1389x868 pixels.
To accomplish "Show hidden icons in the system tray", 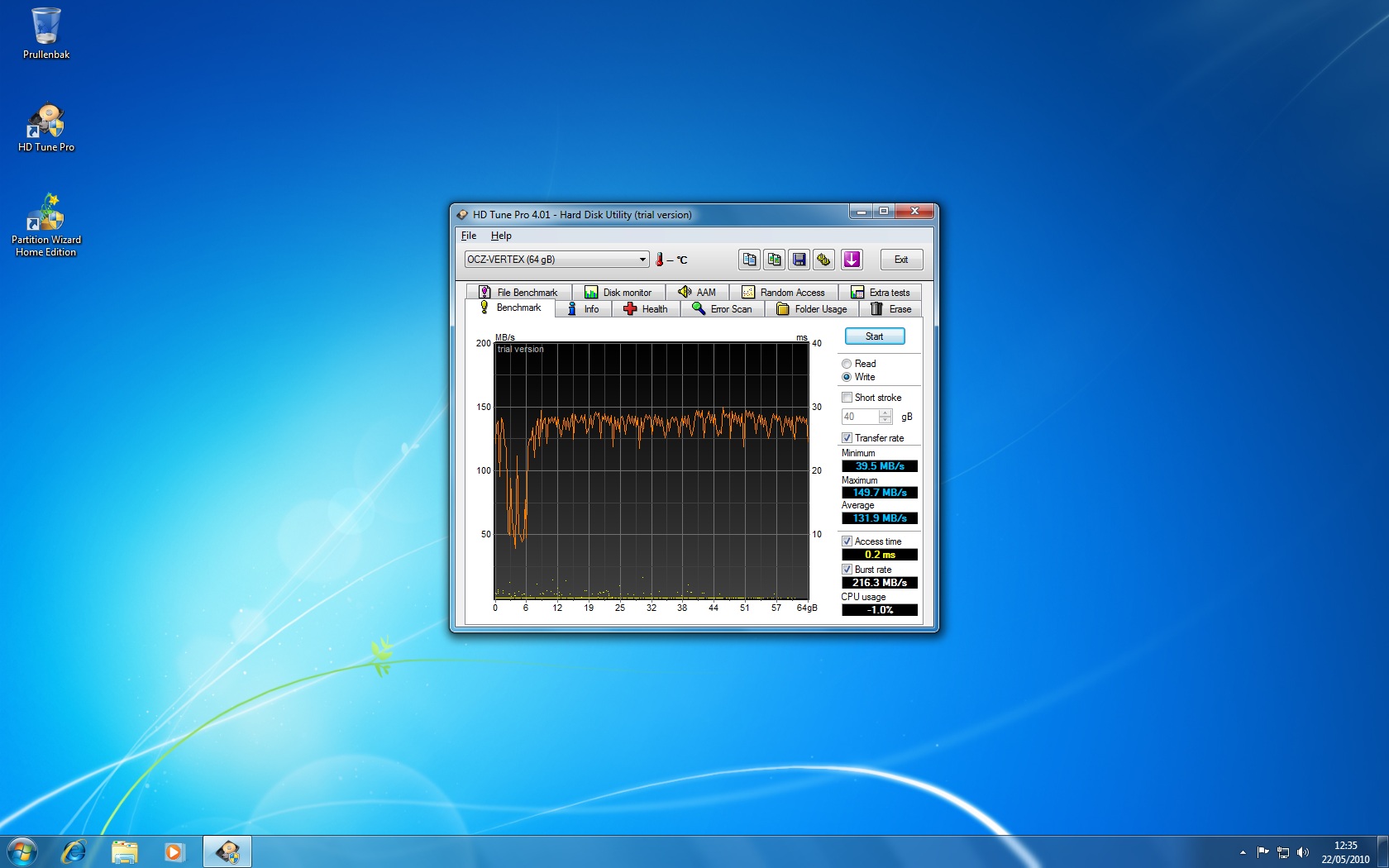I will coord(1243,852).
